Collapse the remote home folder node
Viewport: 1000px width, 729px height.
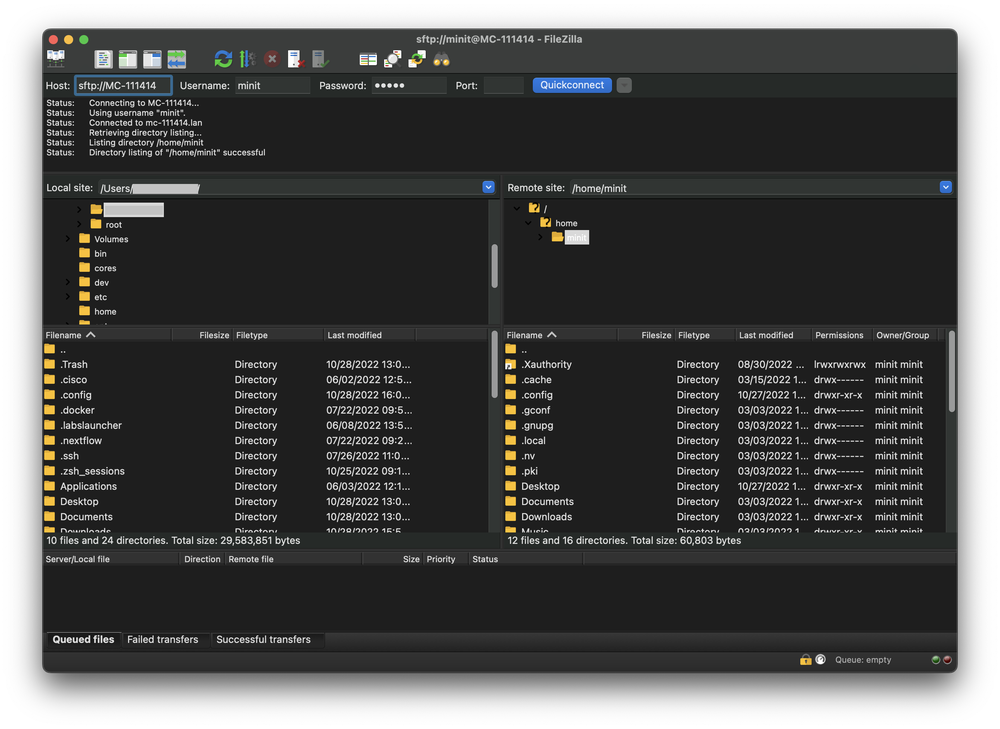528,223
